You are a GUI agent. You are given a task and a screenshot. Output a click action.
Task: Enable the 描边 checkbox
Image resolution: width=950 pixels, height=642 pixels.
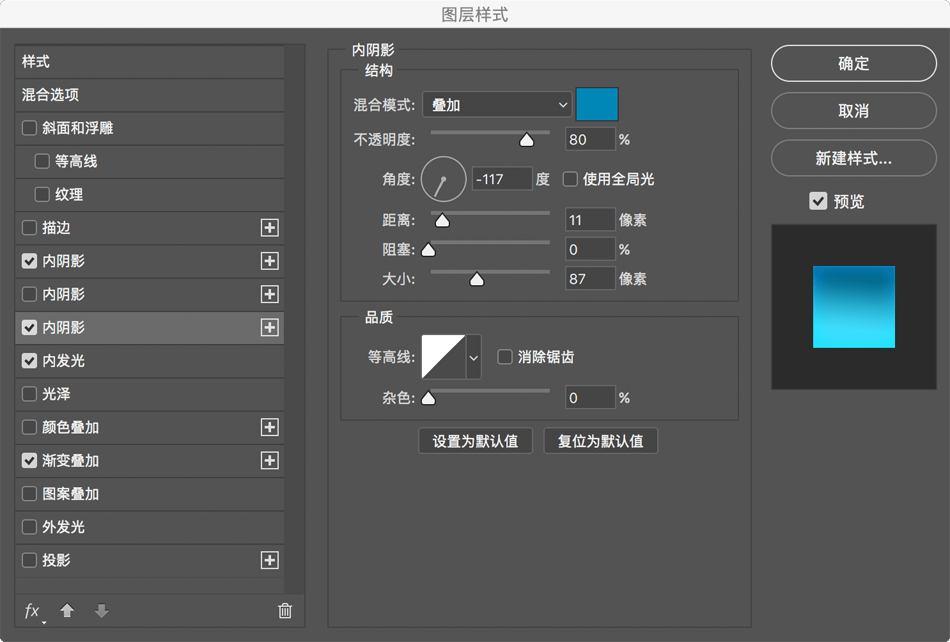point(29,228)
